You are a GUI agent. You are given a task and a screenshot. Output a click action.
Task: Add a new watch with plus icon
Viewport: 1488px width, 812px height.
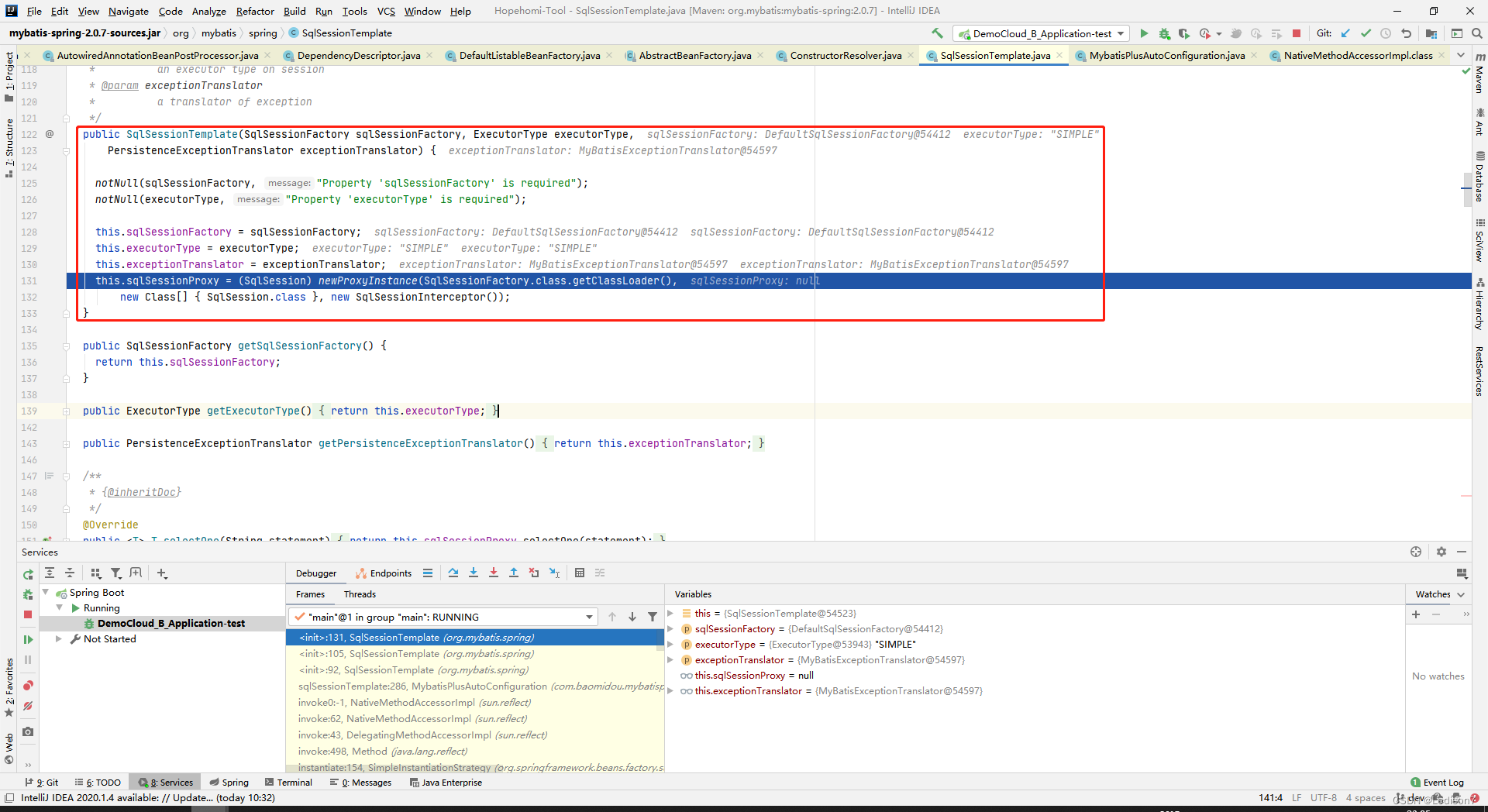(x=1416, y=614)
